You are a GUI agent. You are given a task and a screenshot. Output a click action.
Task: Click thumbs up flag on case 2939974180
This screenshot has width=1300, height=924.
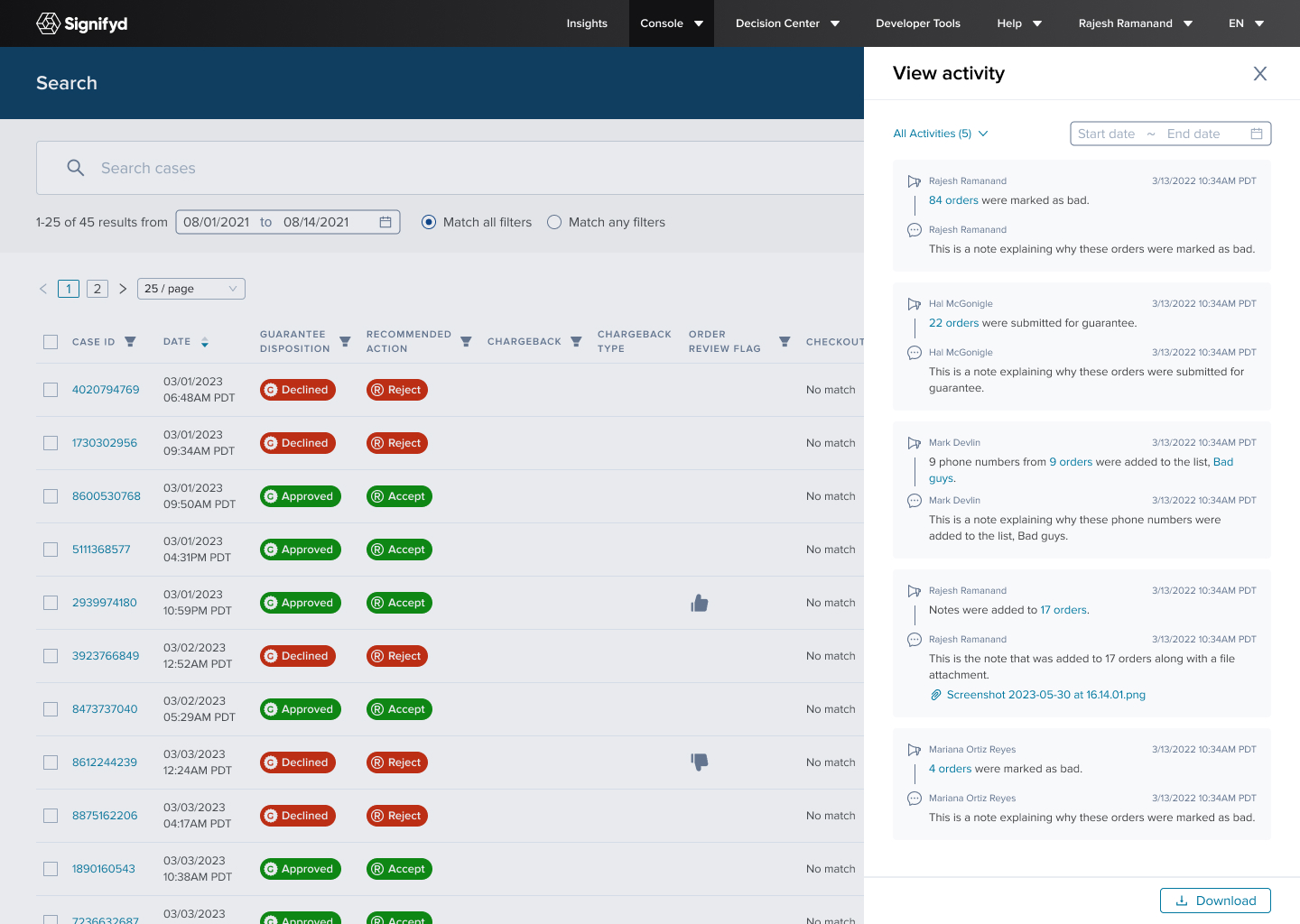click(x=700, y=603)
